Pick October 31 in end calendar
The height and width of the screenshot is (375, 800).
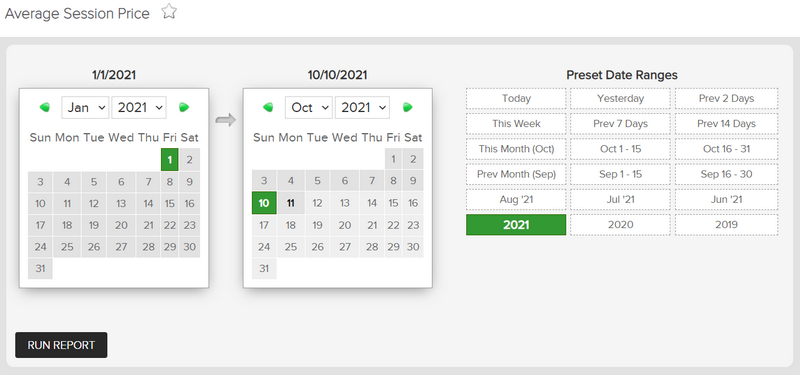point(264,268)
